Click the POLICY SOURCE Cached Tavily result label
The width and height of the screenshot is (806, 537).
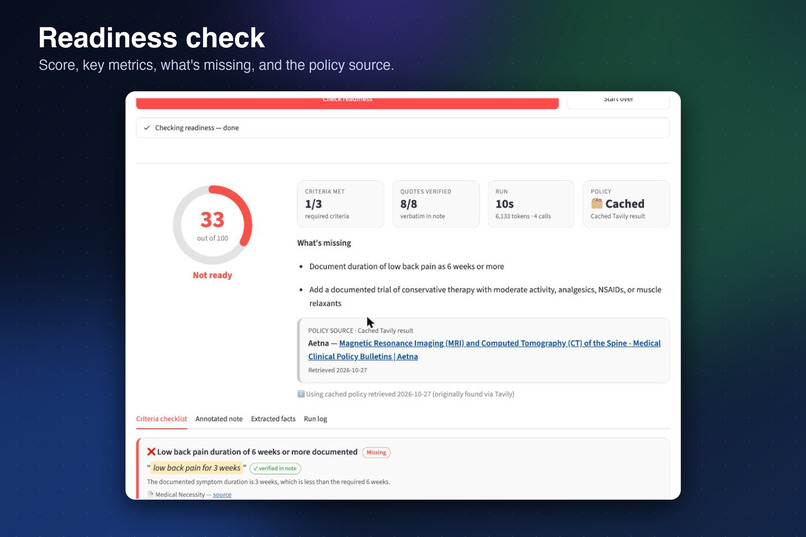click(x=360, y=330)
